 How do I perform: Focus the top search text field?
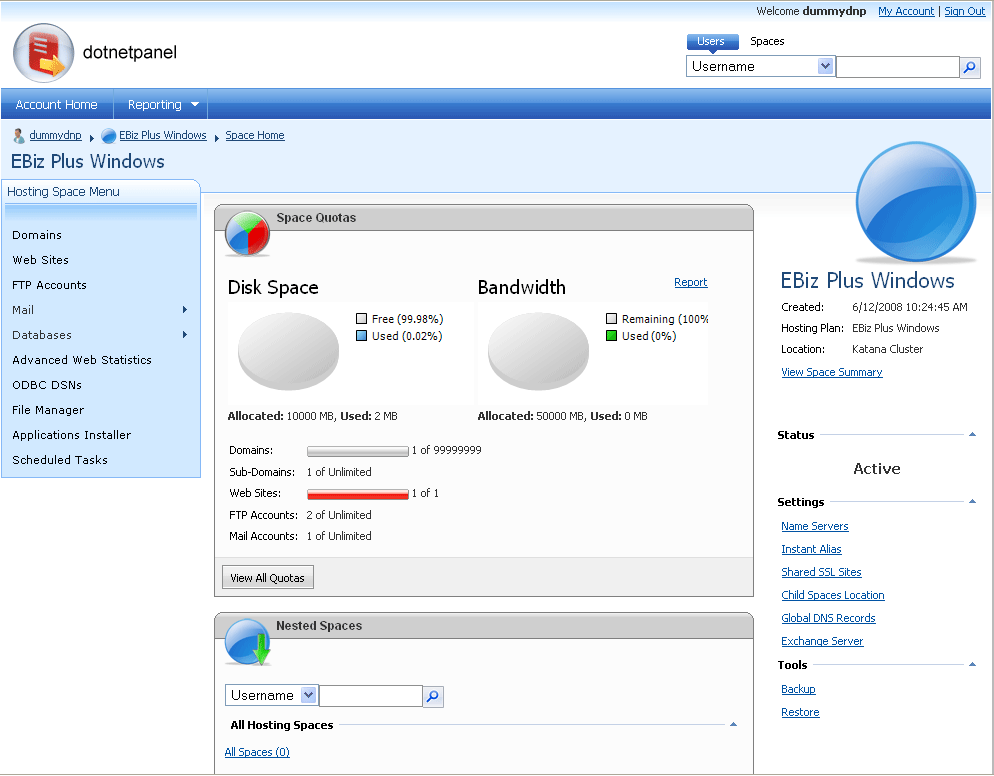click(898, 67)
